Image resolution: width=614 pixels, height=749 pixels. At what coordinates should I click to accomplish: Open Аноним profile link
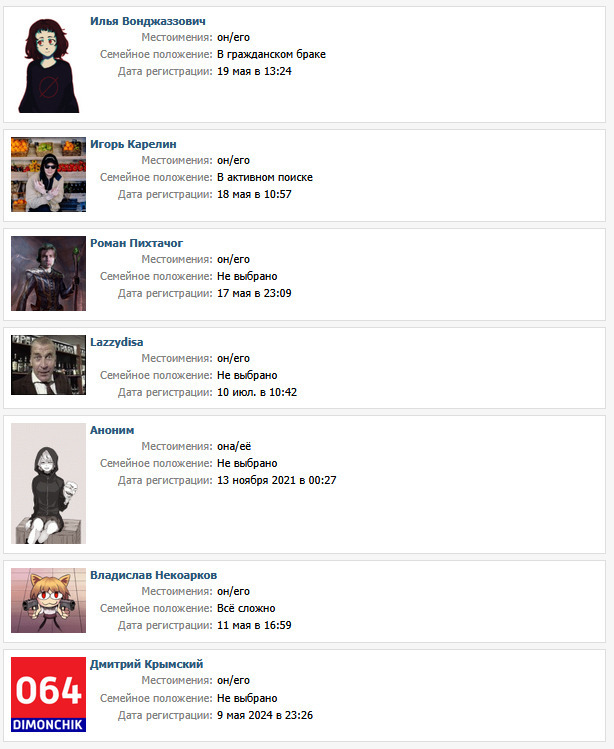point(112,429)
